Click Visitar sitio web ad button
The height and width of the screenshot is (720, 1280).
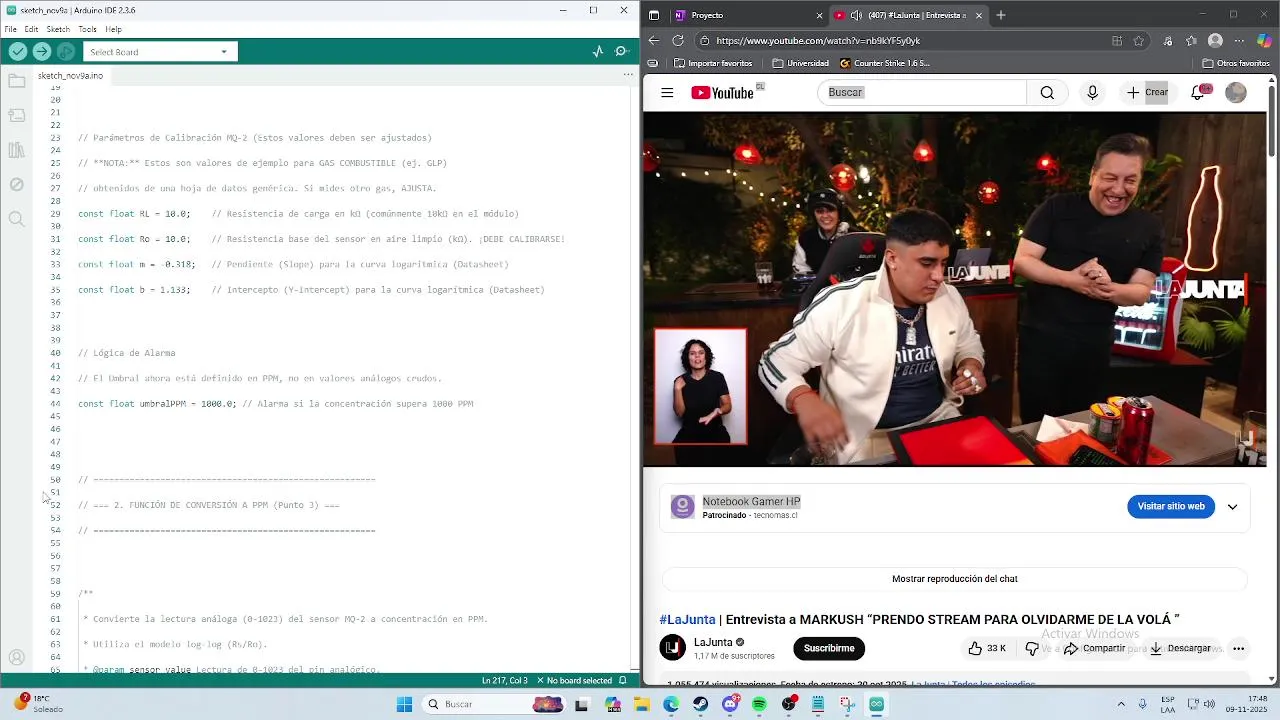point(1171,506)
